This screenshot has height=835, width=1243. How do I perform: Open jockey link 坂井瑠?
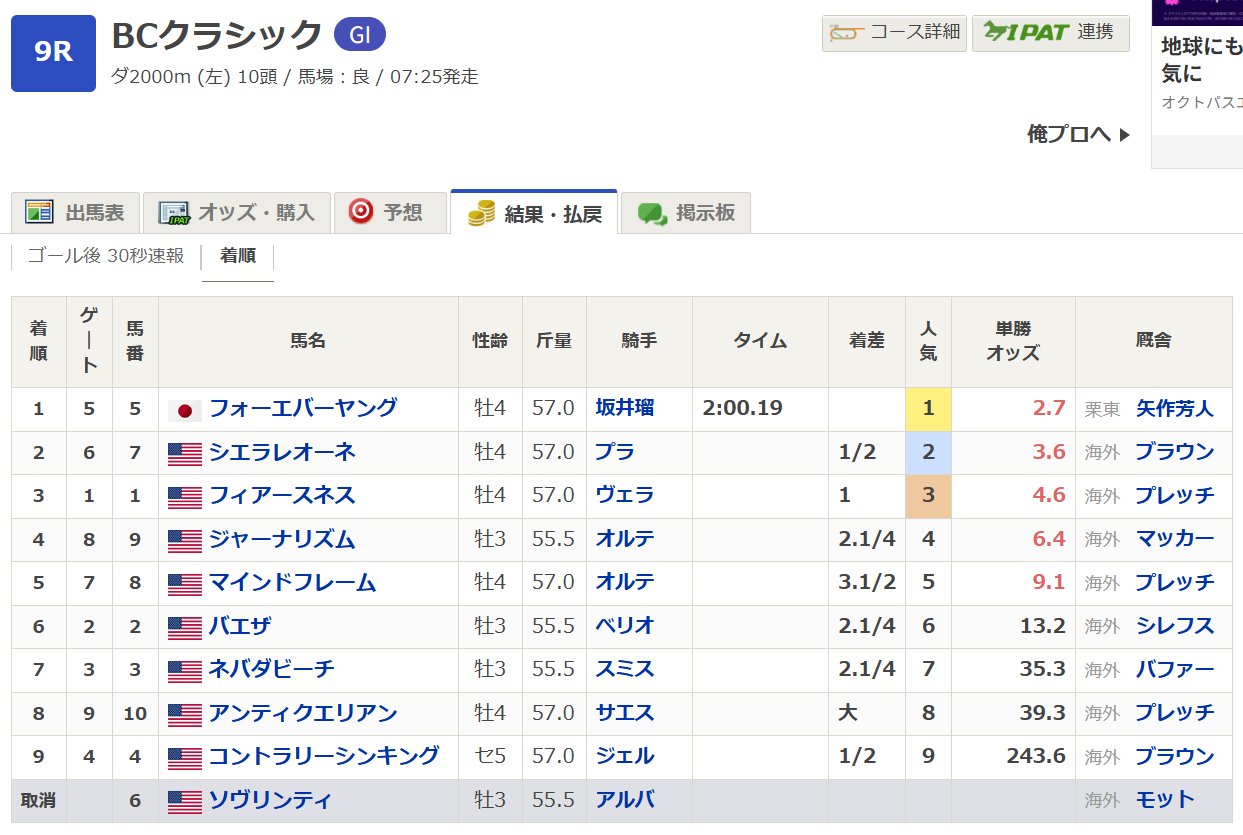(624, 408)
